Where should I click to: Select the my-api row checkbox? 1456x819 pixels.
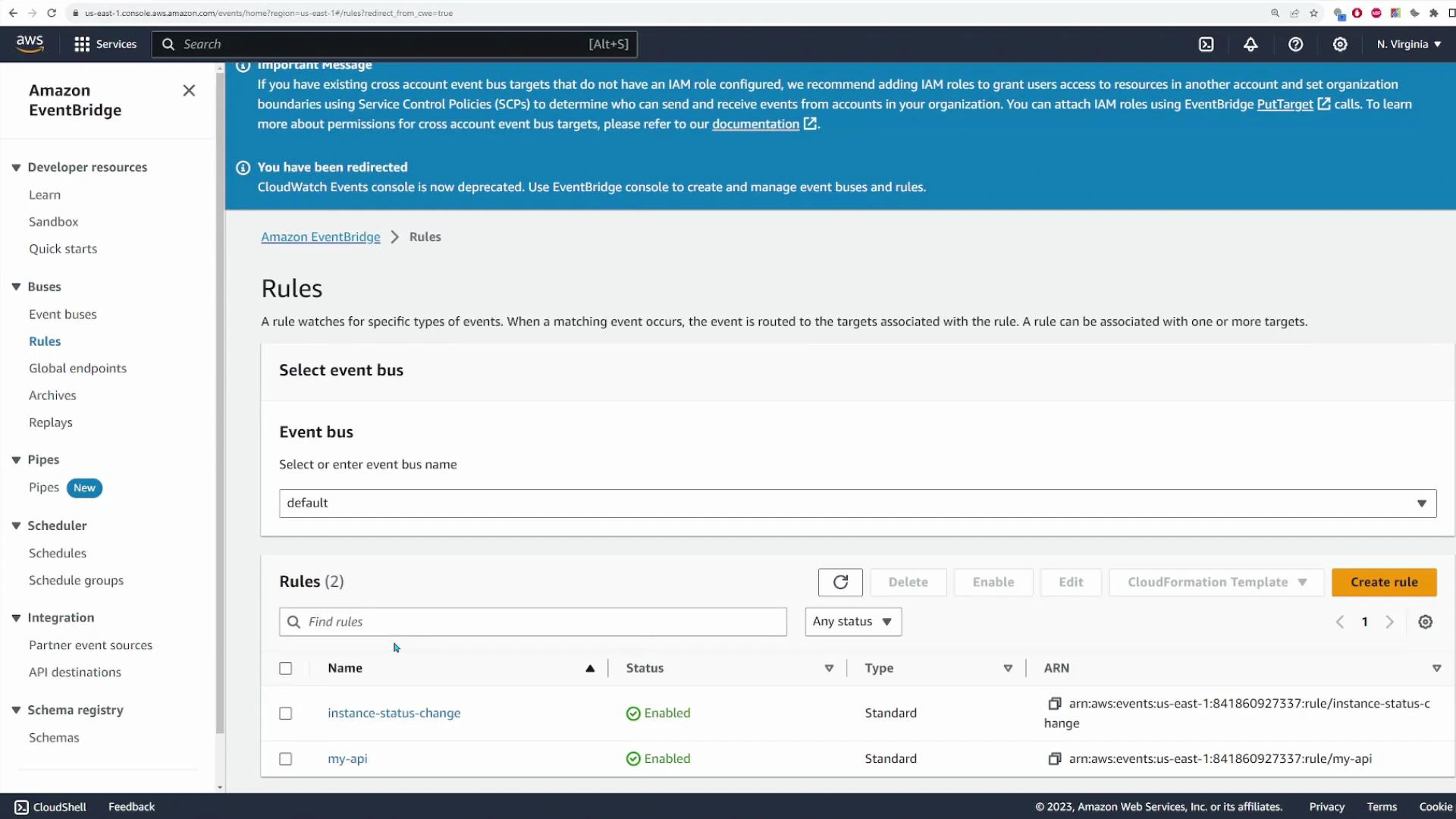point(285,758)
